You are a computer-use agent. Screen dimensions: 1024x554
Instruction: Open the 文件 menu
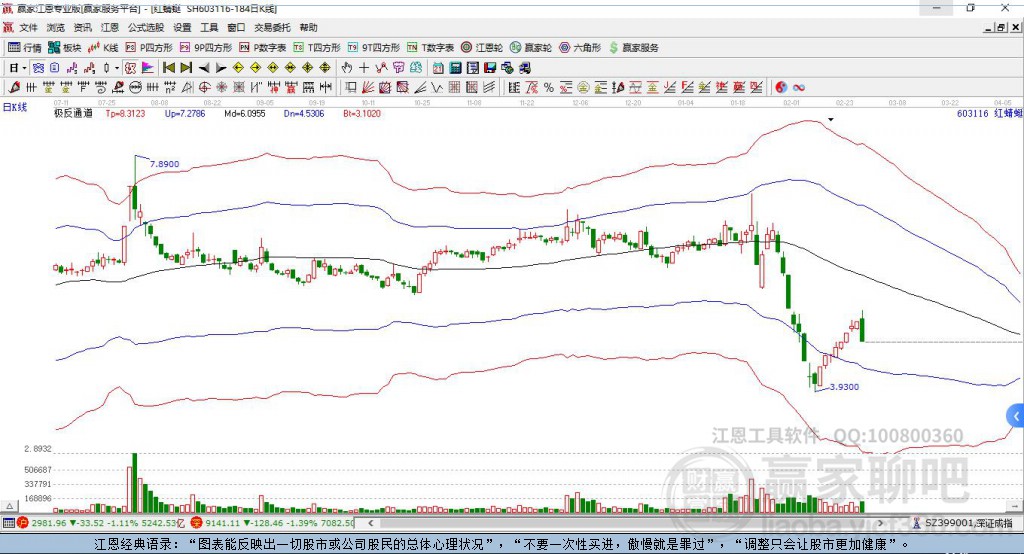pos(28,27)
